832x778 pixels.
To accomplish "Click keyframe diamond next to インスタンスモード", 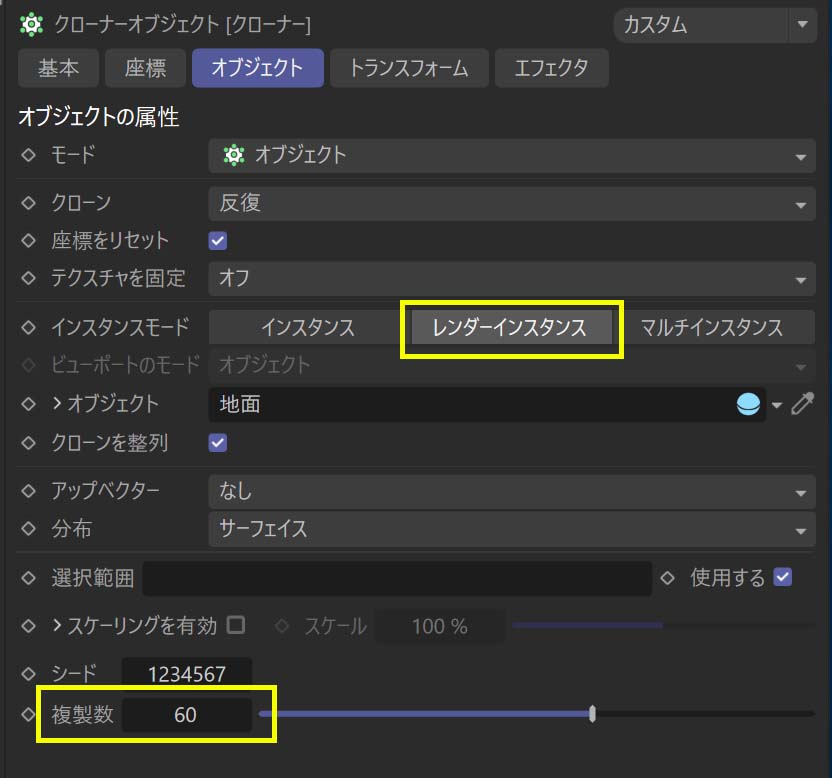I will (28, 327).
